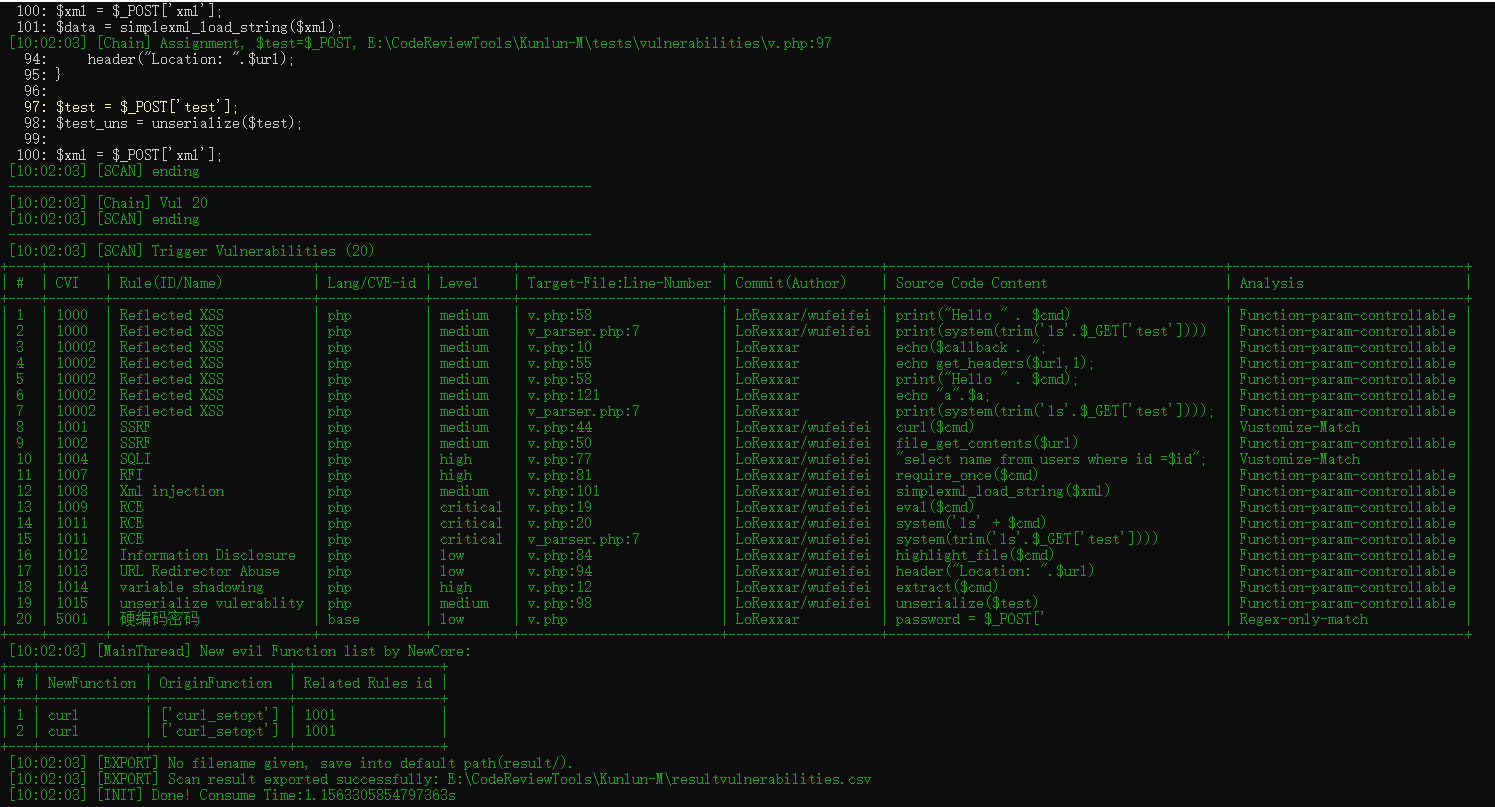This screenshot has height=807, width=1495.
Task: Click the "highlight_file($cmd)" source cell
Action: pyautogui.click(x=975, y=555)
